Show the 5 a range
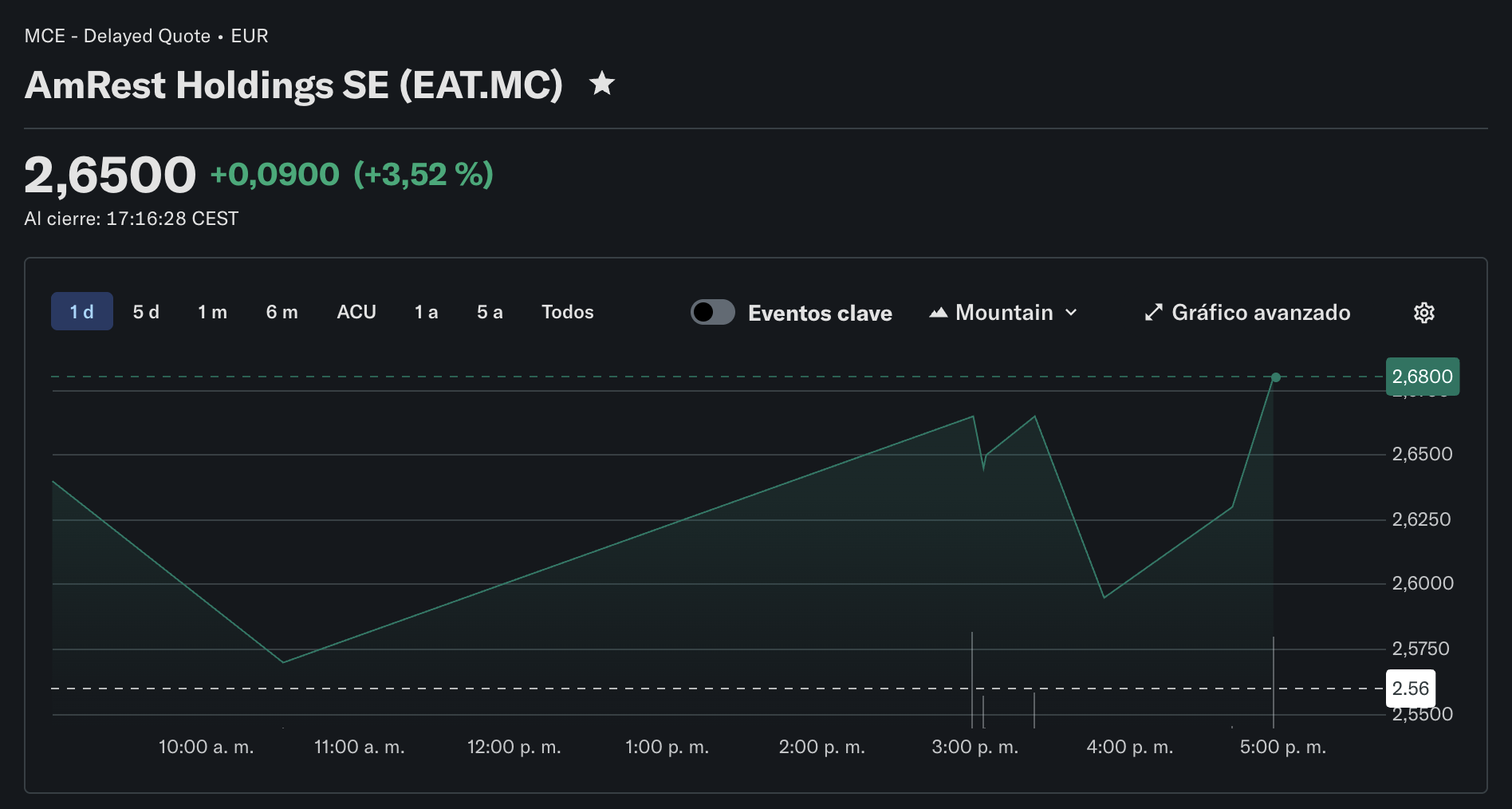 click(490, 312)
